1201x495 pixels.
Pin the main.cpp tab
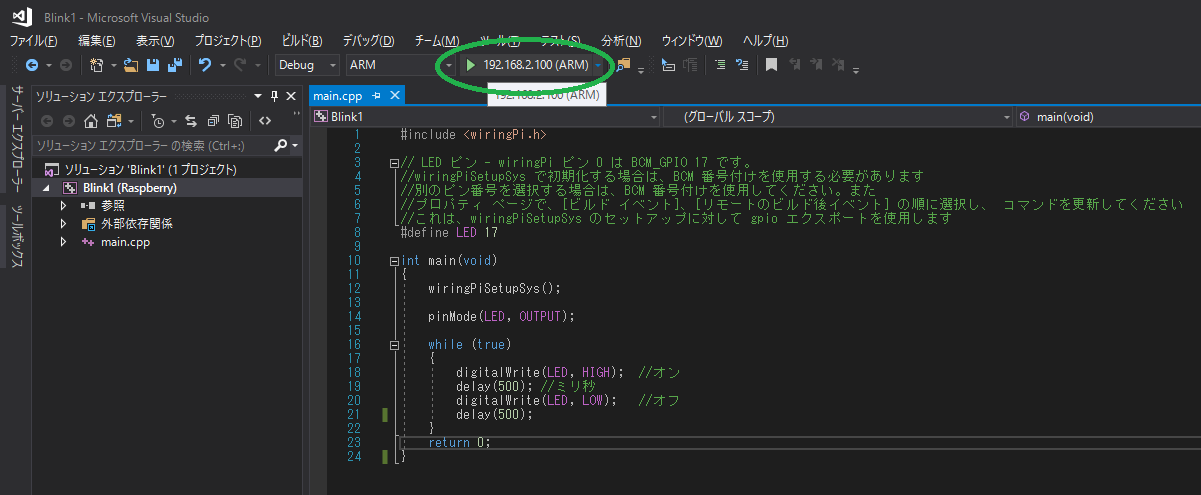tap(376, 96)
